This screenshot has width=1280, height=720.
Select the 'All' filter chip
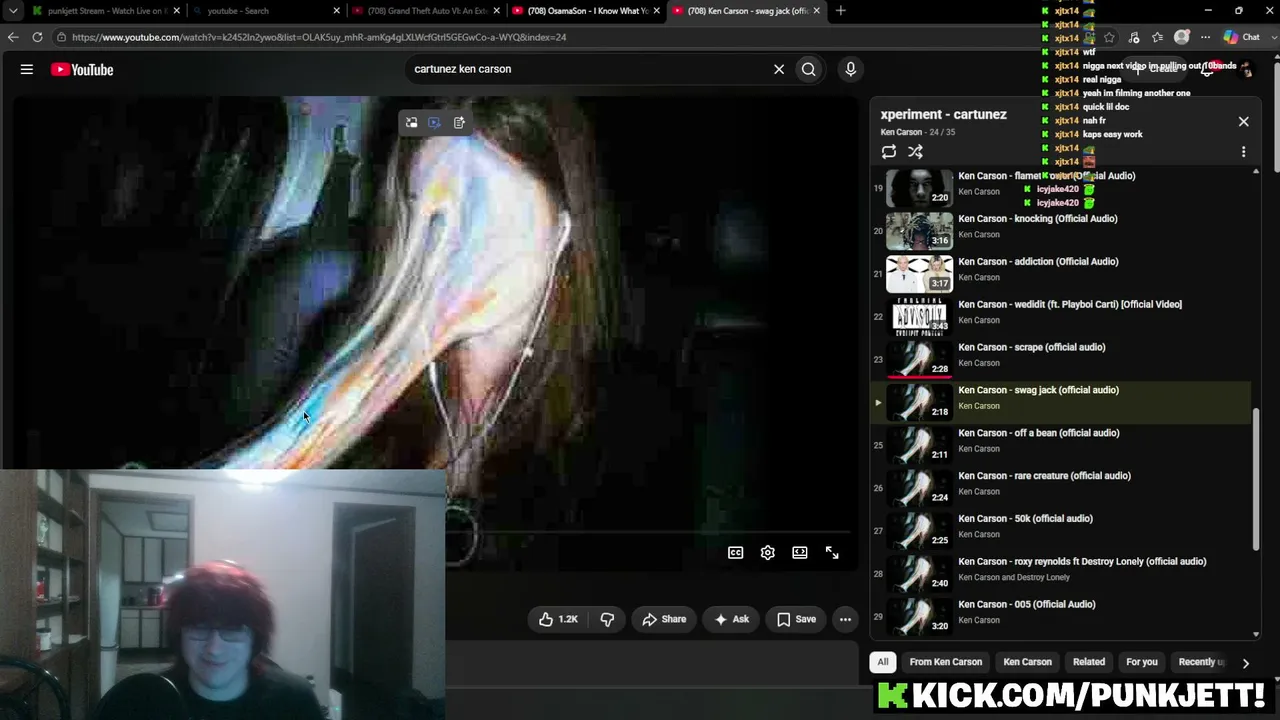coord(883,662)
